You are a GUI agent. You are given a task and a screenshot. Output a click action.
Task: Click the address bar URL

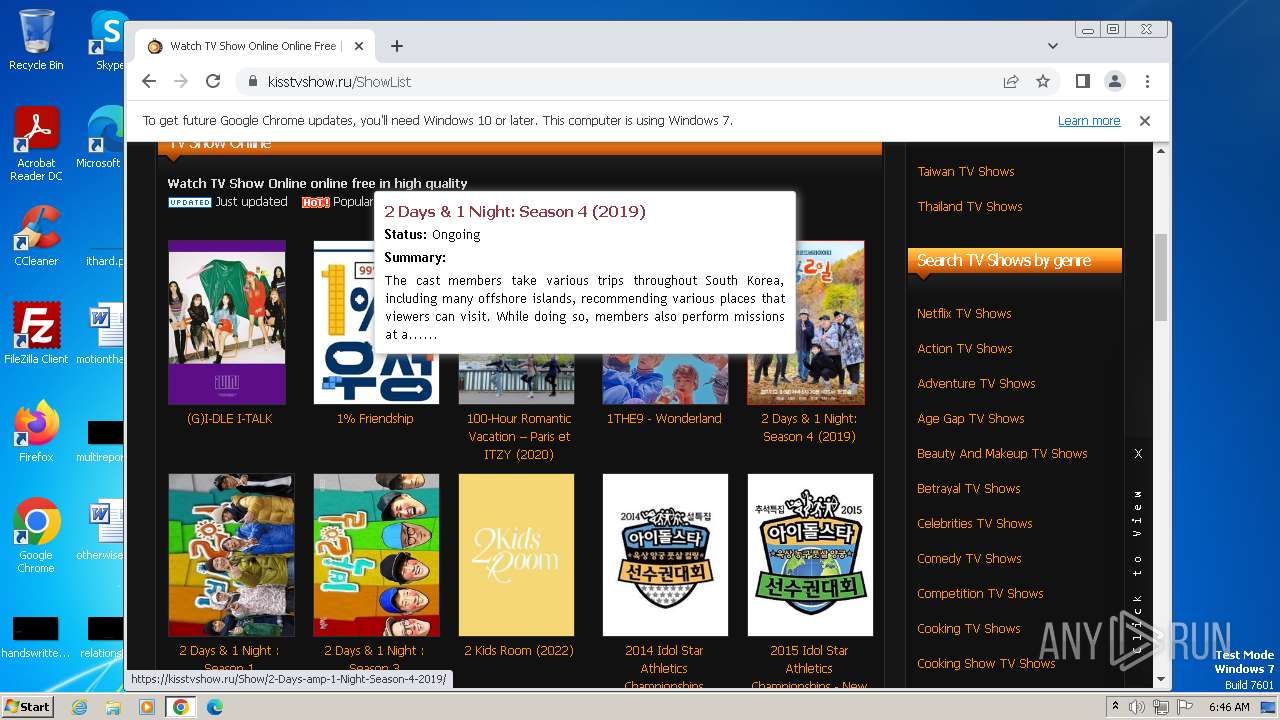(339, 82)
